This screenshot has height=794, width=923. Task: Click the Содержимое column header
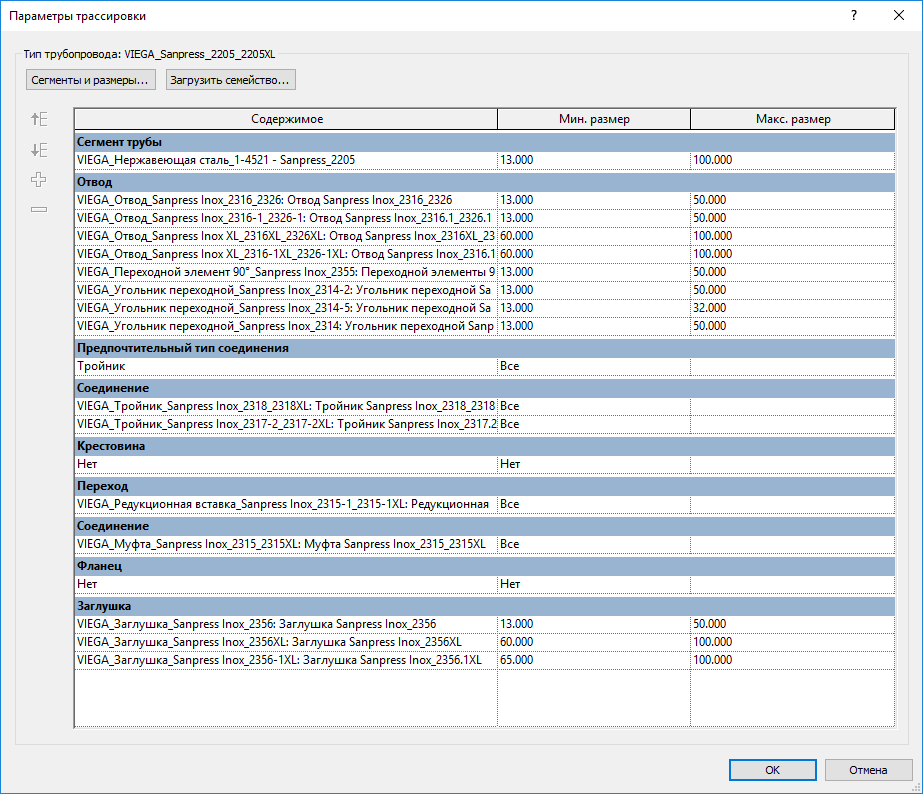click(286, 119)
